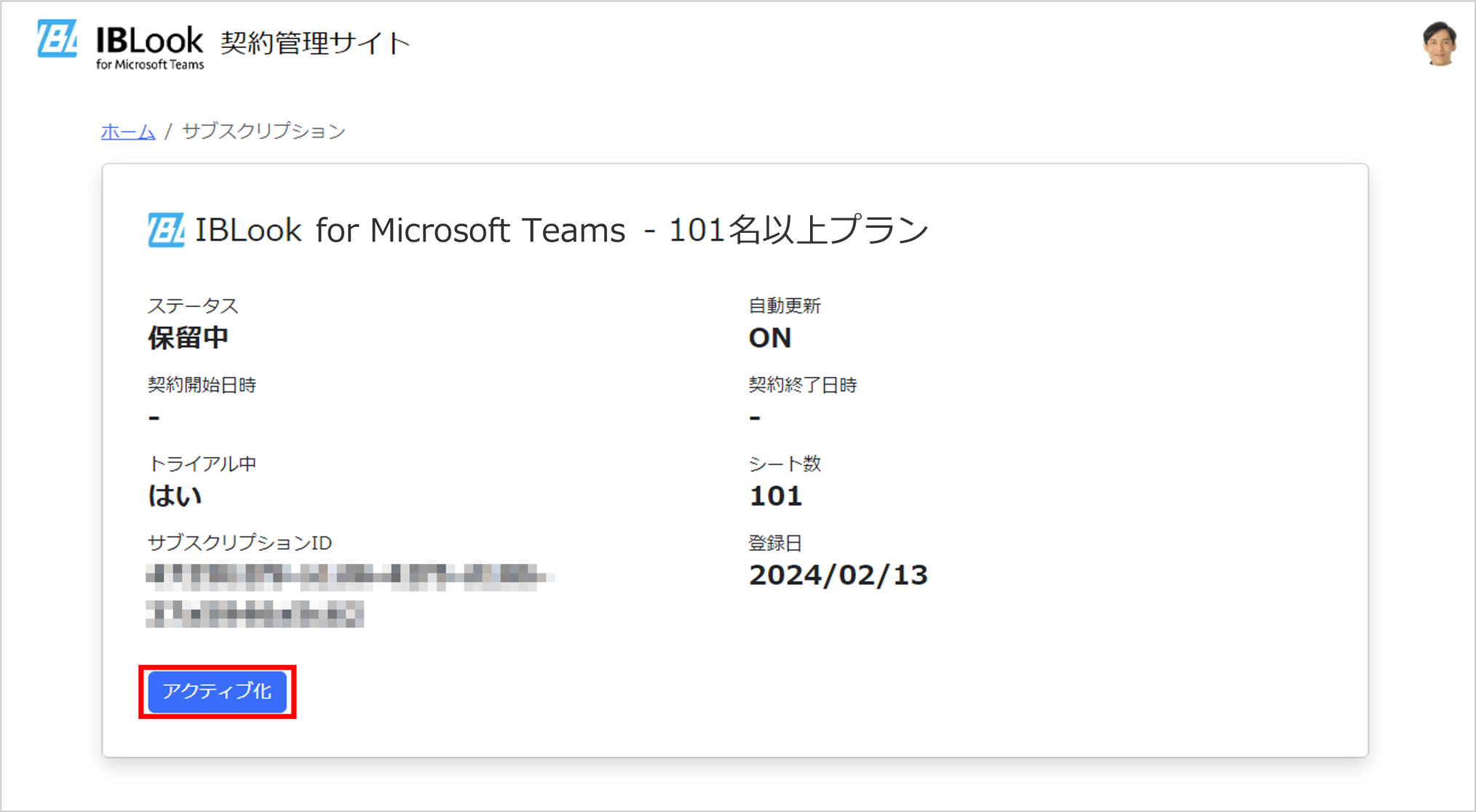Open the user profile avatar
Viewport: 1476px width, 812px height.
click(x=1439, y=44)
